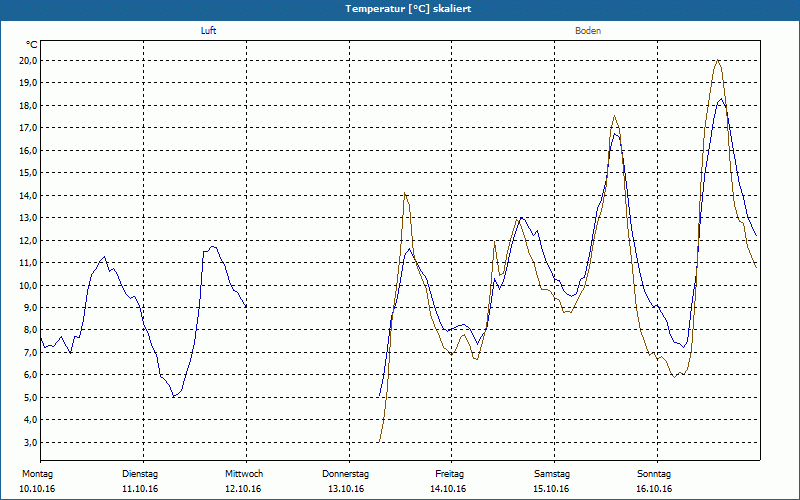800x500 pixels.
Task: Select the Dienstag day label
Action: pyautogui.click(x=140, y=474)
